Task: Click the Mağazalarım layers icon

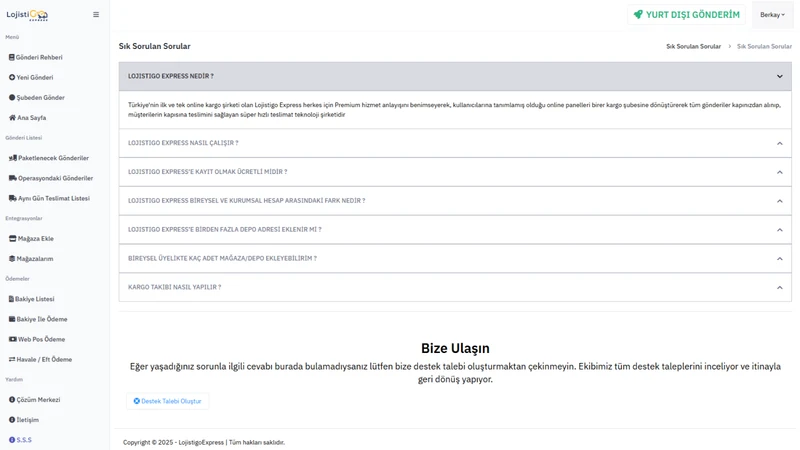Action: pyautogui.click(x=12, y=259)
